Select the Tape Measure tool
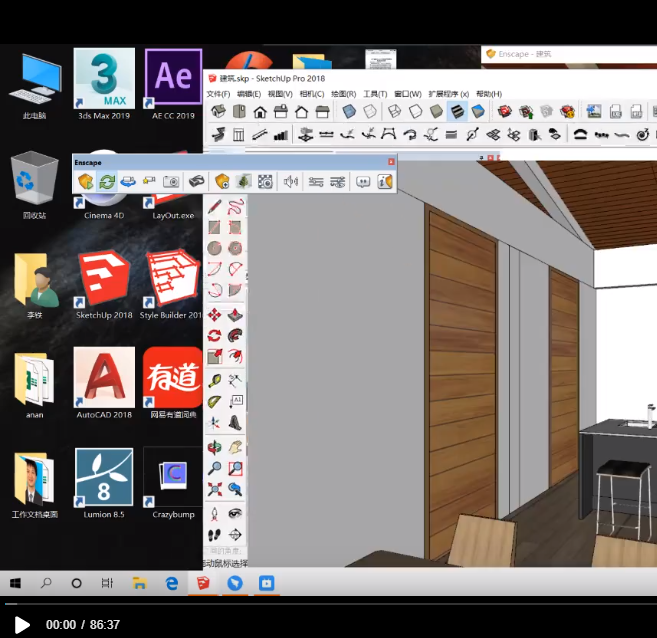The image size is (657, 638). click(x=215, y=380)
